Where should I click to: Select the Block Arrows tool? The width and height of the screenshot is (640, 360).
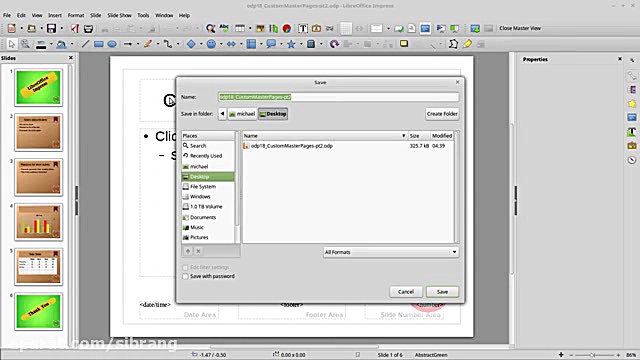click(231, 44)
